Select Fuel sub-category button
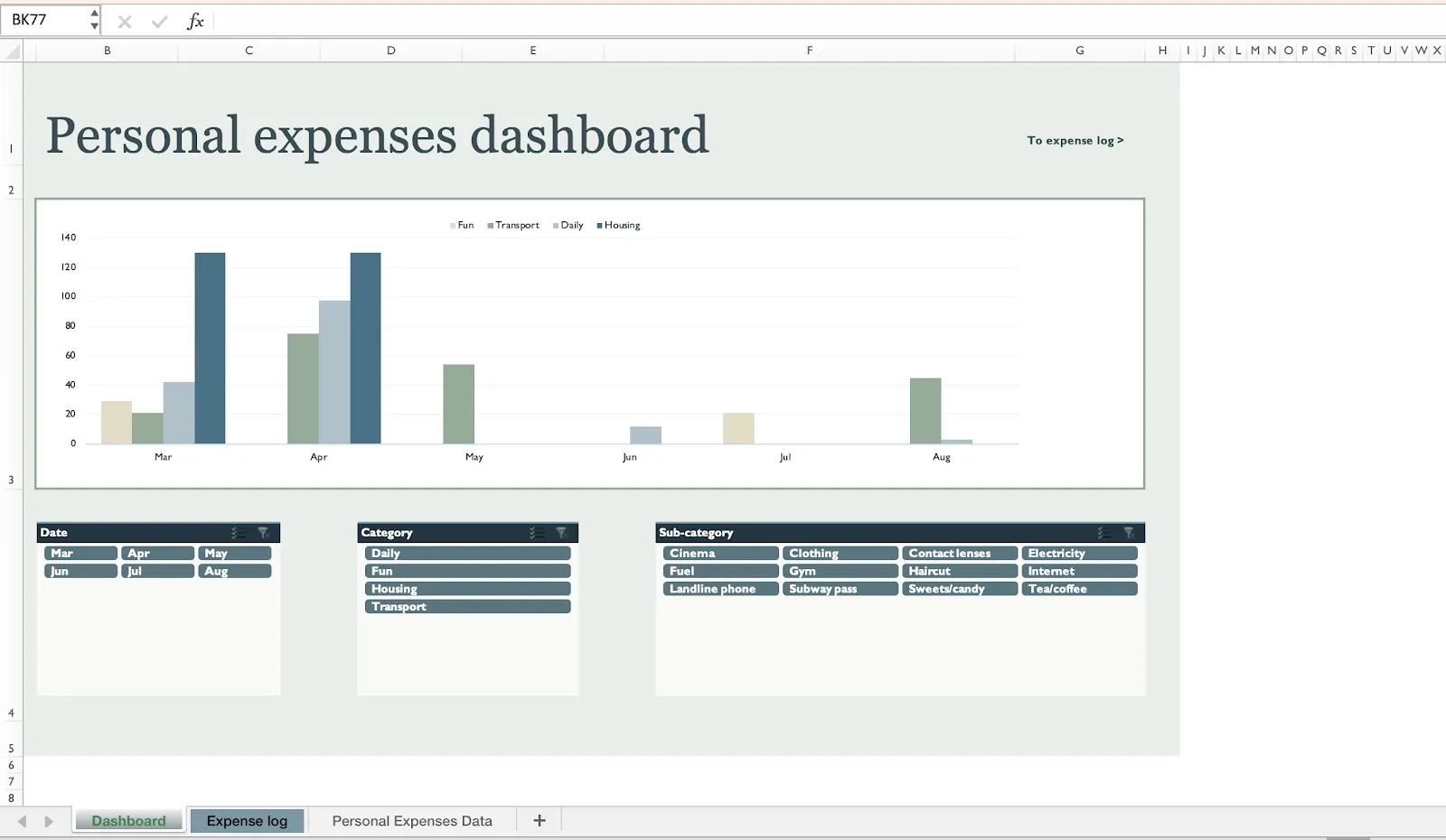Image resolution: width=1446 pixels, height=840 pixels. (x=721, y=571)
